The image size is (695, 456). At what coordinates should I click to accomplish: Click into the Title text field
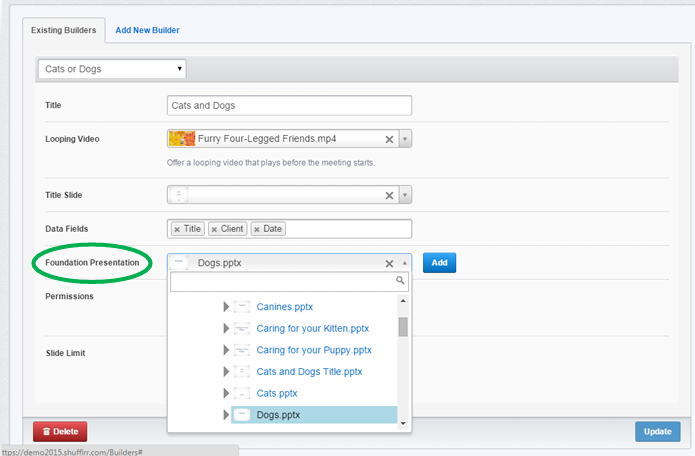289,105
